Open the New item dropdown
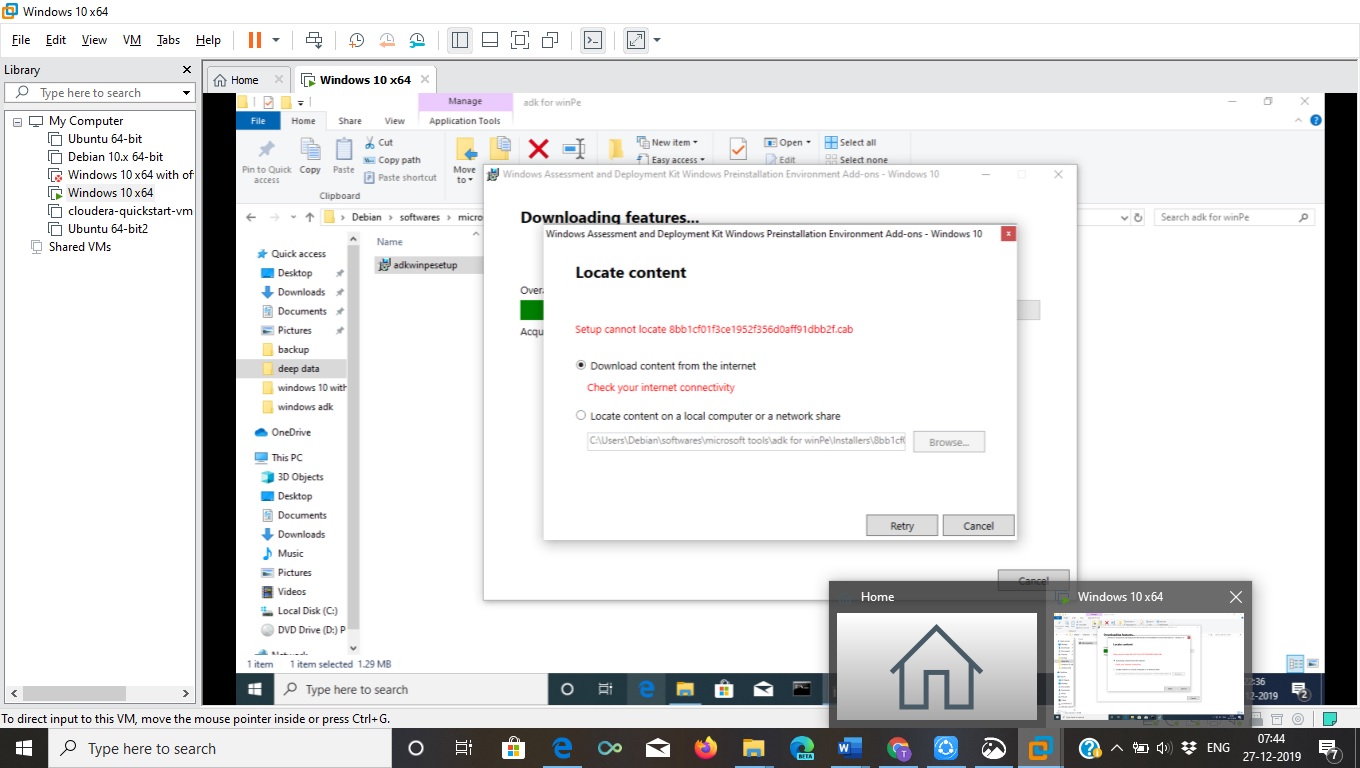The image size is (1360, 768). [x=667, y=142]
